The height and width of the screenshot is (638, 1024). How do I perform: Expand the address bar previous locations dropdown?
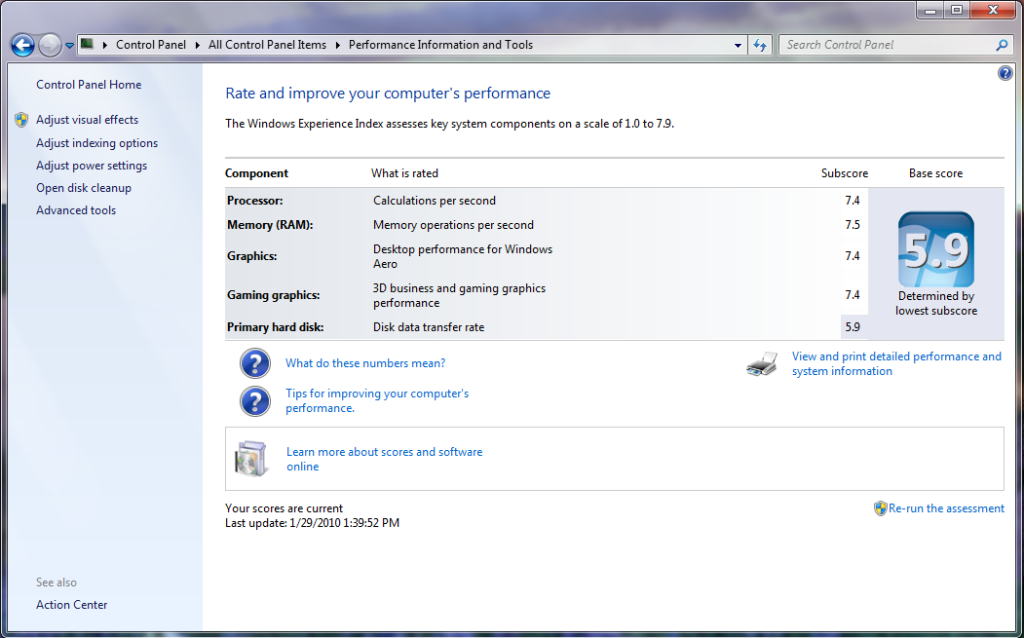click(738, 45)
